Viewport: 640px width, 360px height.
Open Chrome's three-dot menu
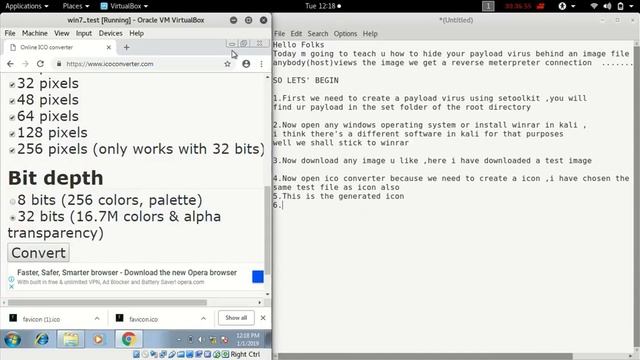[x=261, y=64]
